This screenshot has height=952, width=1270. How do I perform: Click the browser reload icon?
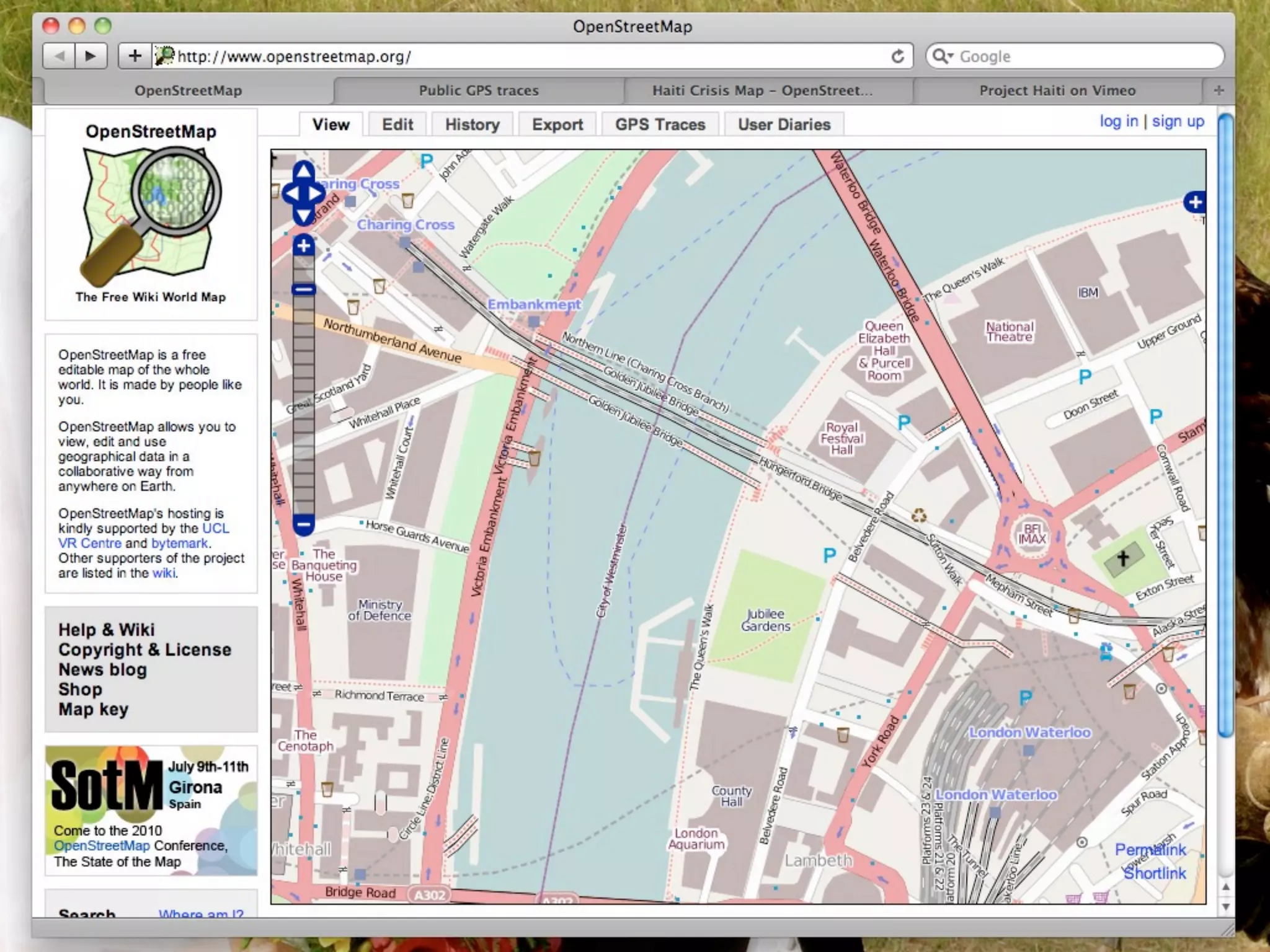pyautogui.click(x=897, y=56)
